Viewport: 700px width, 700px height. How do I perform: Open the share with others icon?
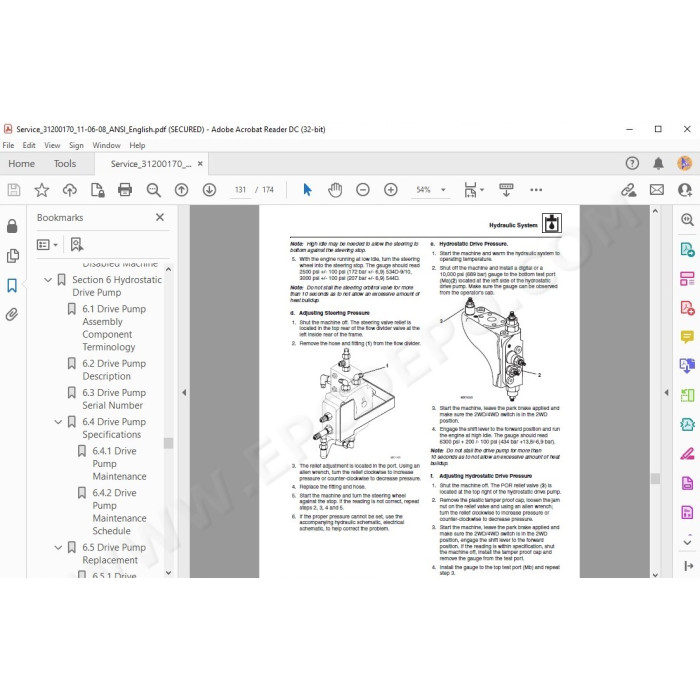685,190
